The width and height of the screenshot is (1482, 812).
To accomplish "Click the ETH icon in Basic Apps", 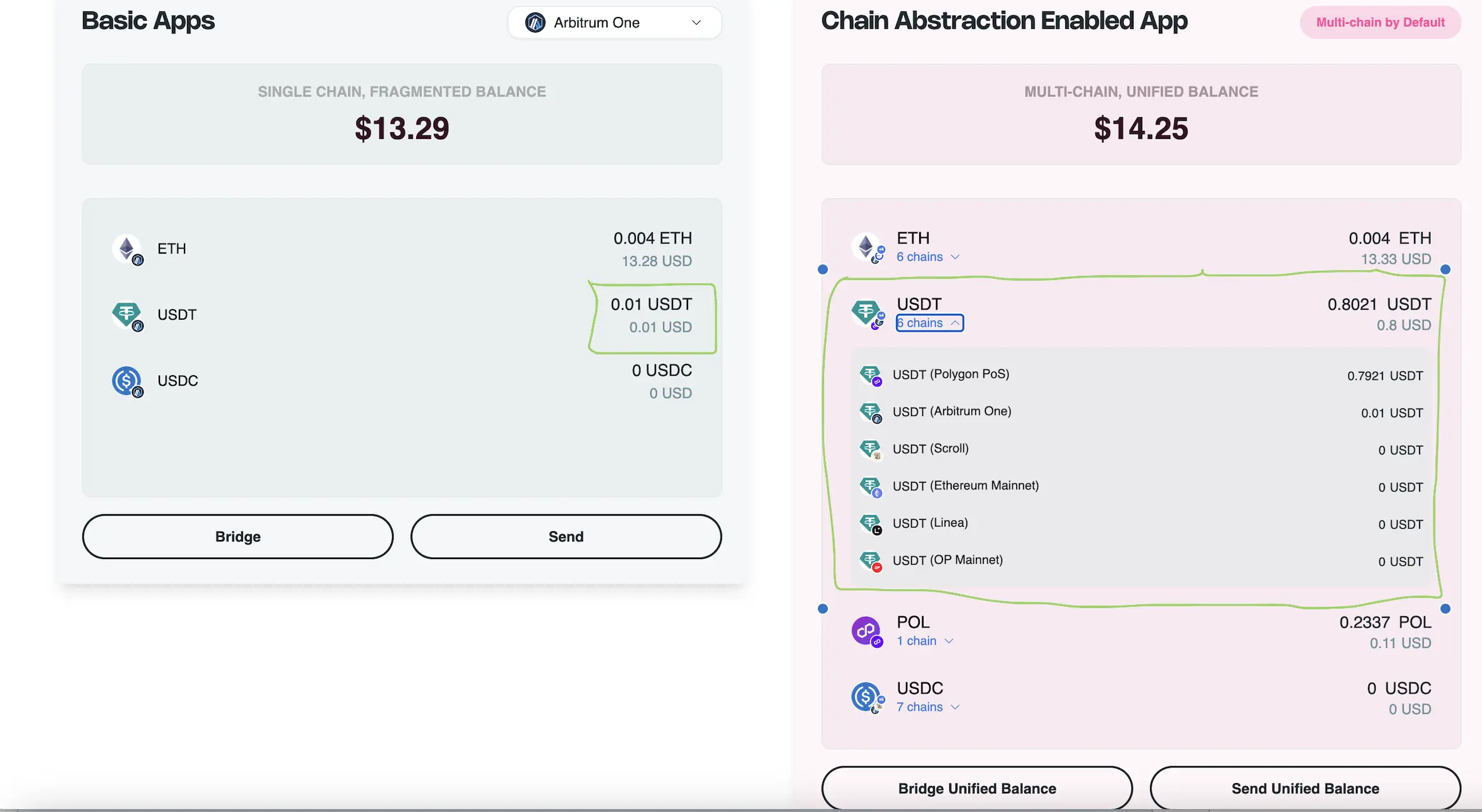I will click(x=128, y=249).
